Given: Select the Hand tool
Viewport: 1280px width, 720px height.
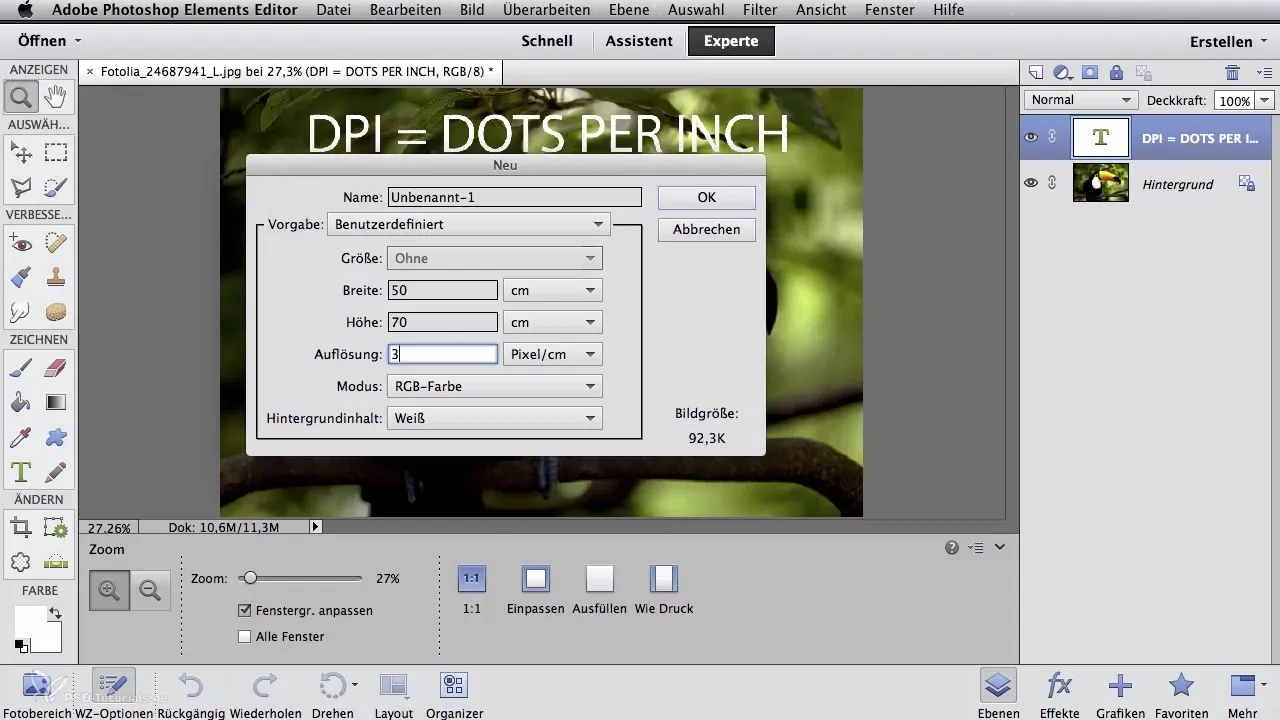Looking at the screenshot, I should click(x=56, y=97).
